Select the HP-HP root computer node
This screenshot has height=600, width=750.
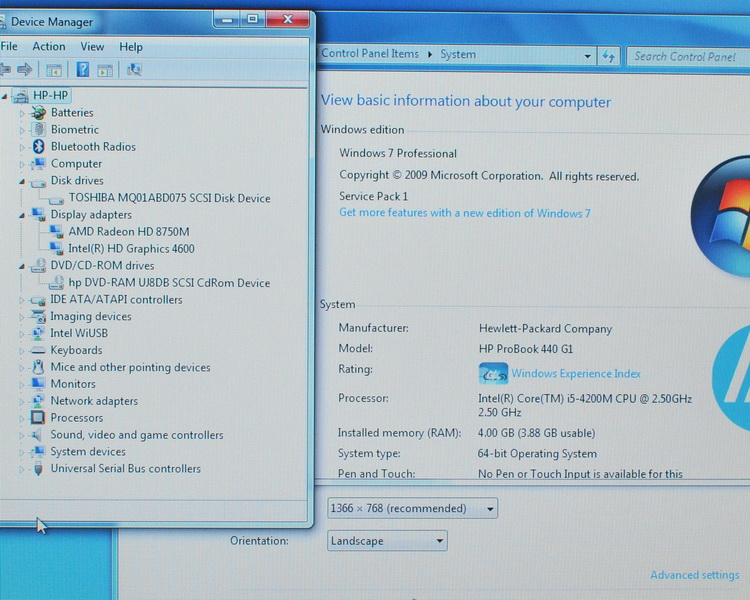[x=50, y=95]
